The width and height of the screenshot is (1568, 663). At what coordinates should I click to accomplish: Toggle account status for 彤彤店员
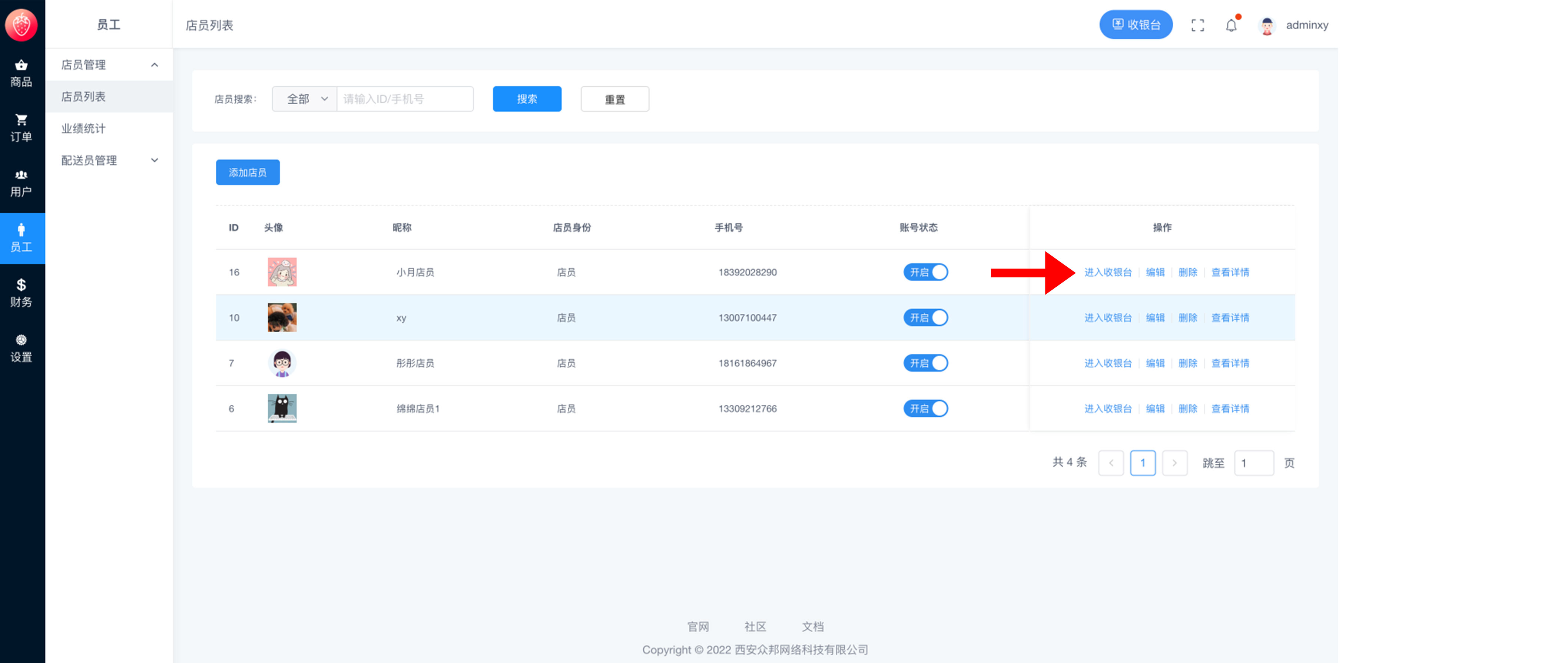tap(925, 363)
